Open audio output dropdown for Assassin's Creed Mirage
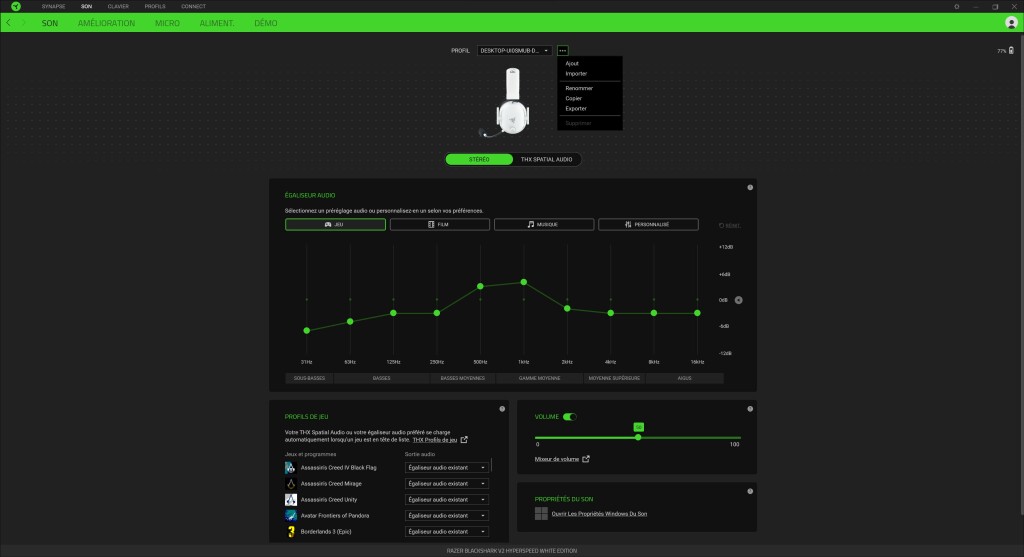This screenshot has width=1024, height=557. coord(447,484)
